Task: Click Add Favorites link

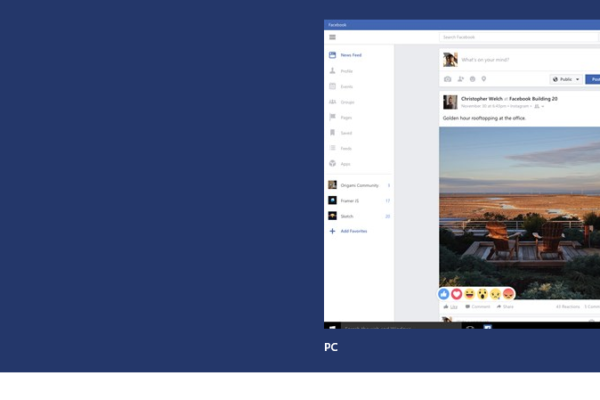Action: [354, 231]
